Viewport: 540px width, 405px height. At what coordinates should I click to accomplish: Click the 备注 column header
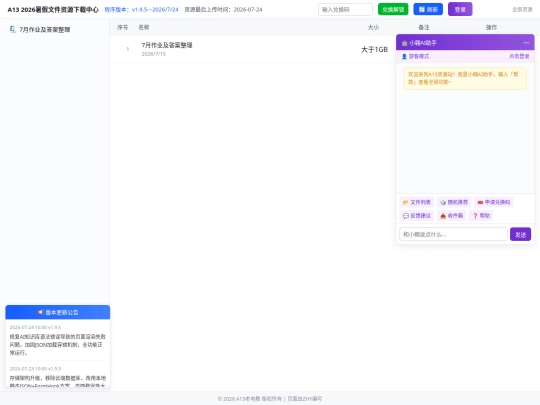(x=424, y=27)
